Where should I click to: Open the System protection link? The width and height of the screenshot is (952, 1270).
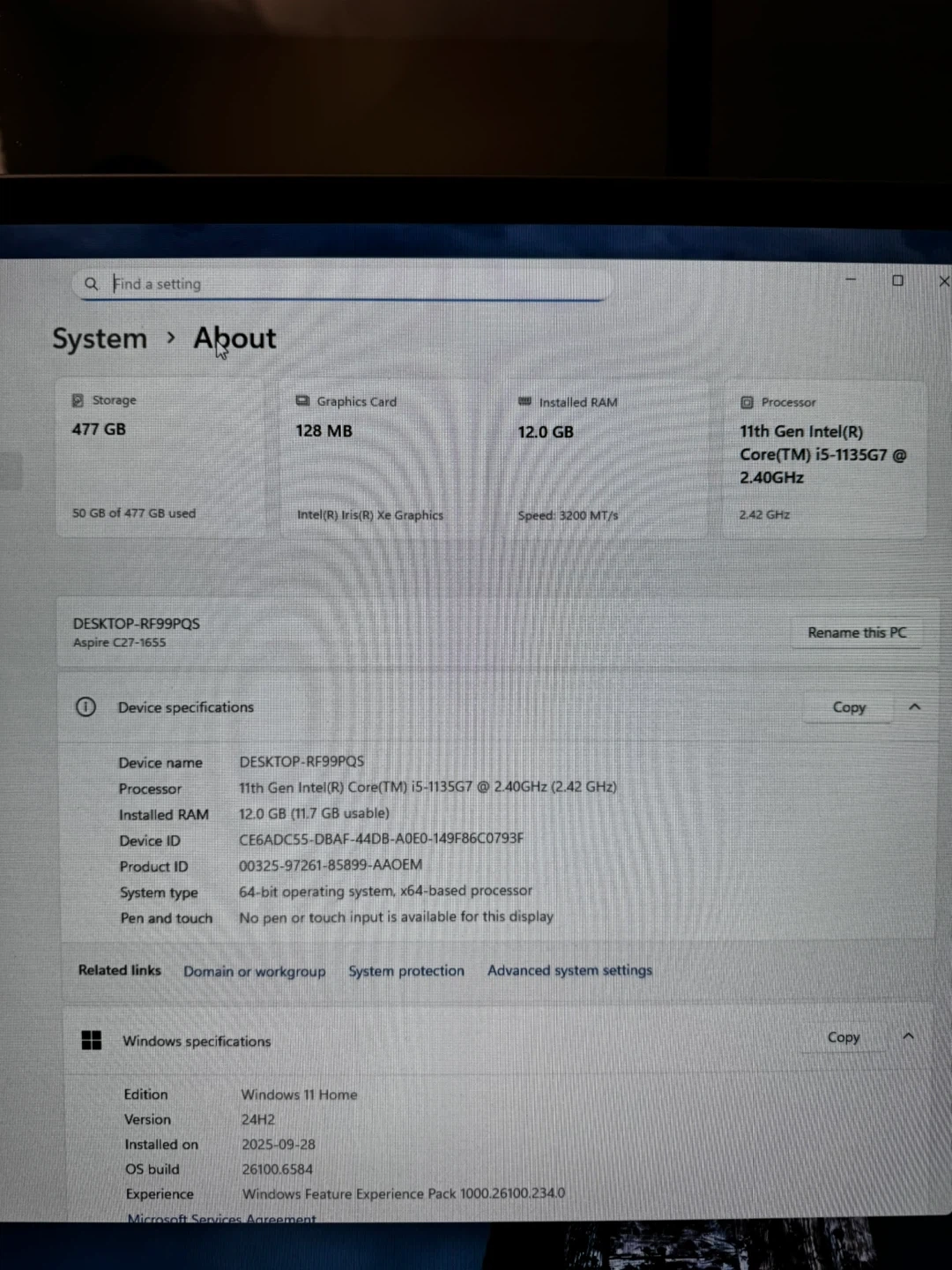point(405,971)
